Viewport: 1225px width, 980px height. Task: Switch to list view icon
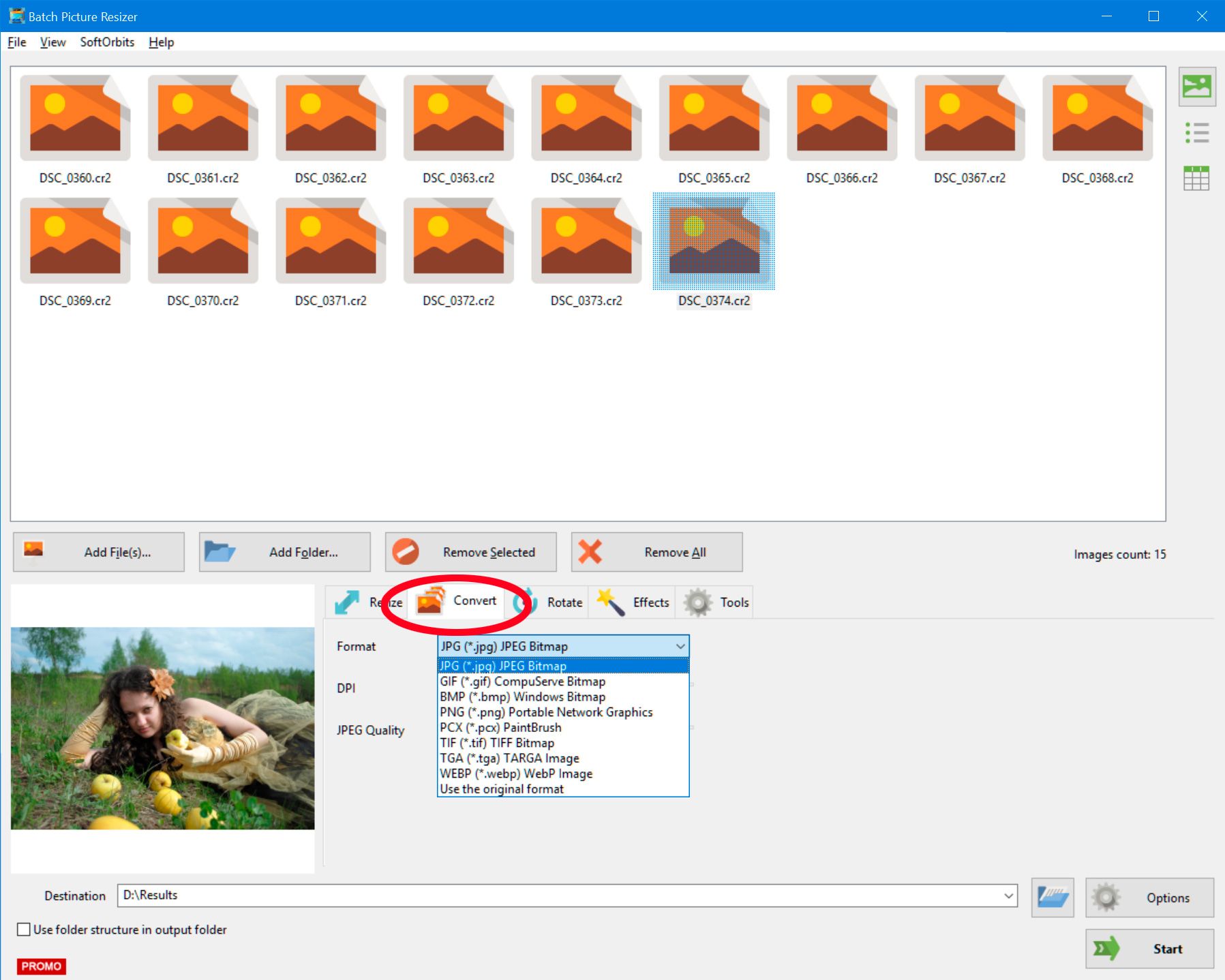tap(1196, 133)
